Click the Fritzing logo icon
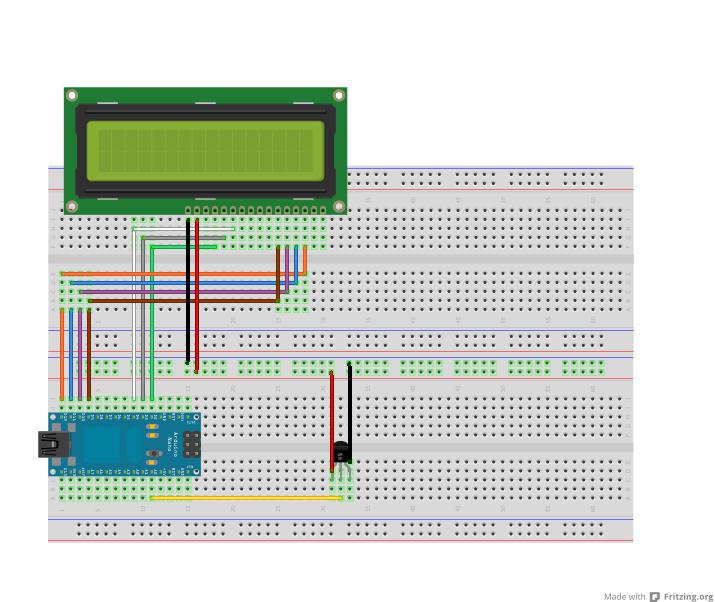Image resolution: width=715 pixels, height=602 pixels. click(655, 597)
